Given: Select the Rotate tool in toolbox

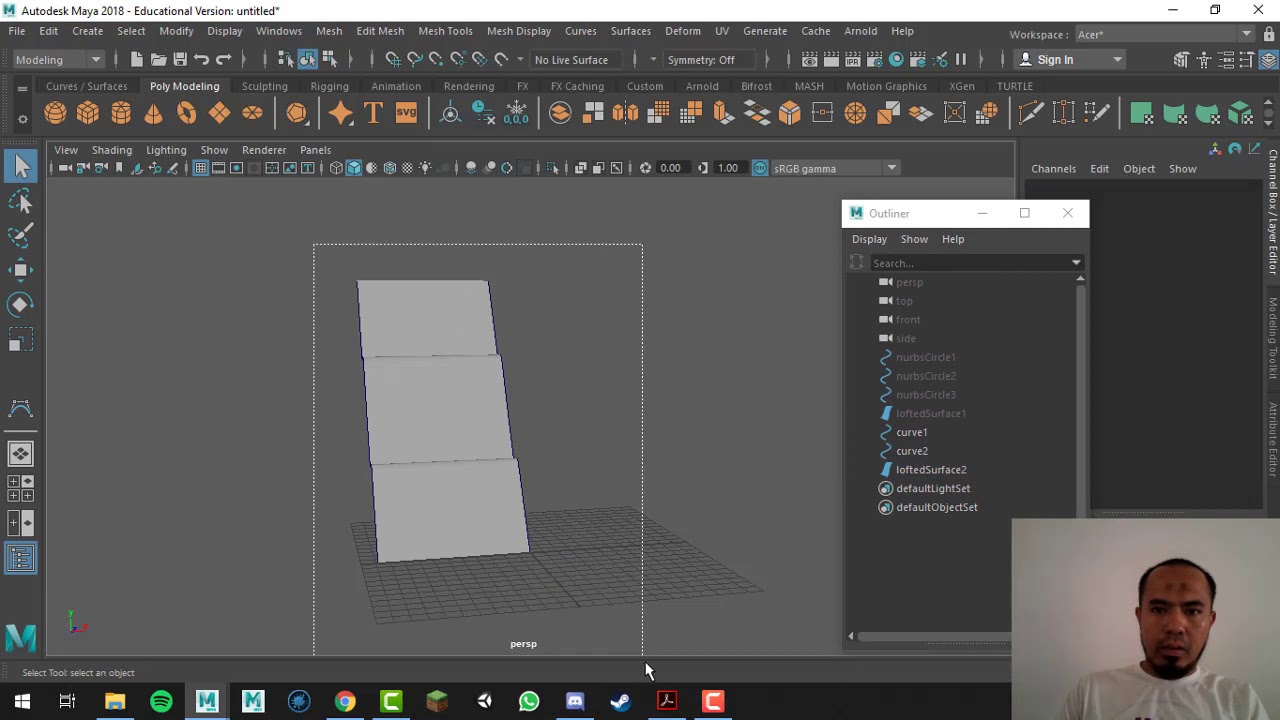Looking at the screenshot, I should (x=21, y=304).
